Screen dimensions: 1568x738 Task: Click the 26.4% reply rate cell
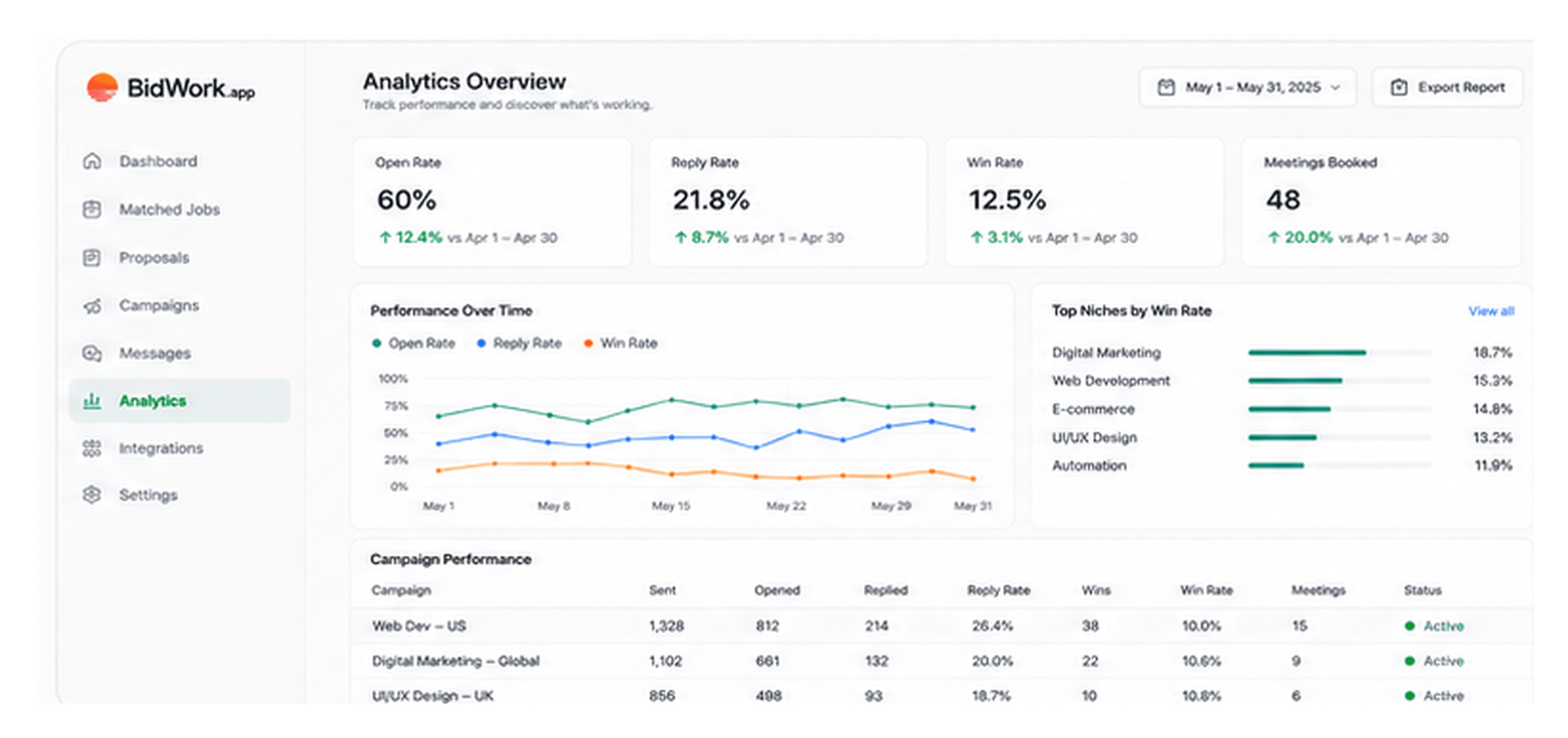(992, 626)
